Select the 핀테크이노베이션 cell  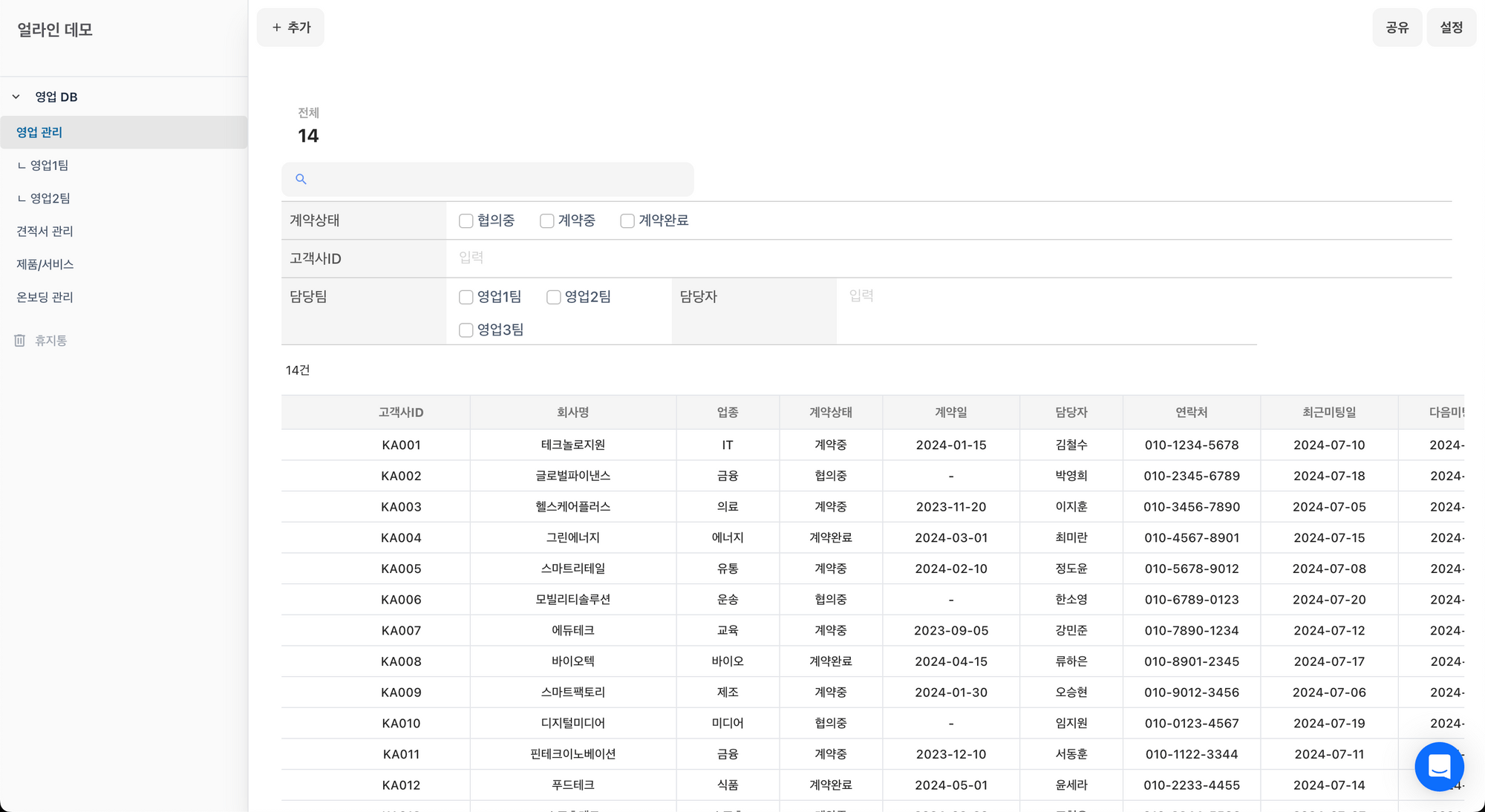[x=572, y=754]
